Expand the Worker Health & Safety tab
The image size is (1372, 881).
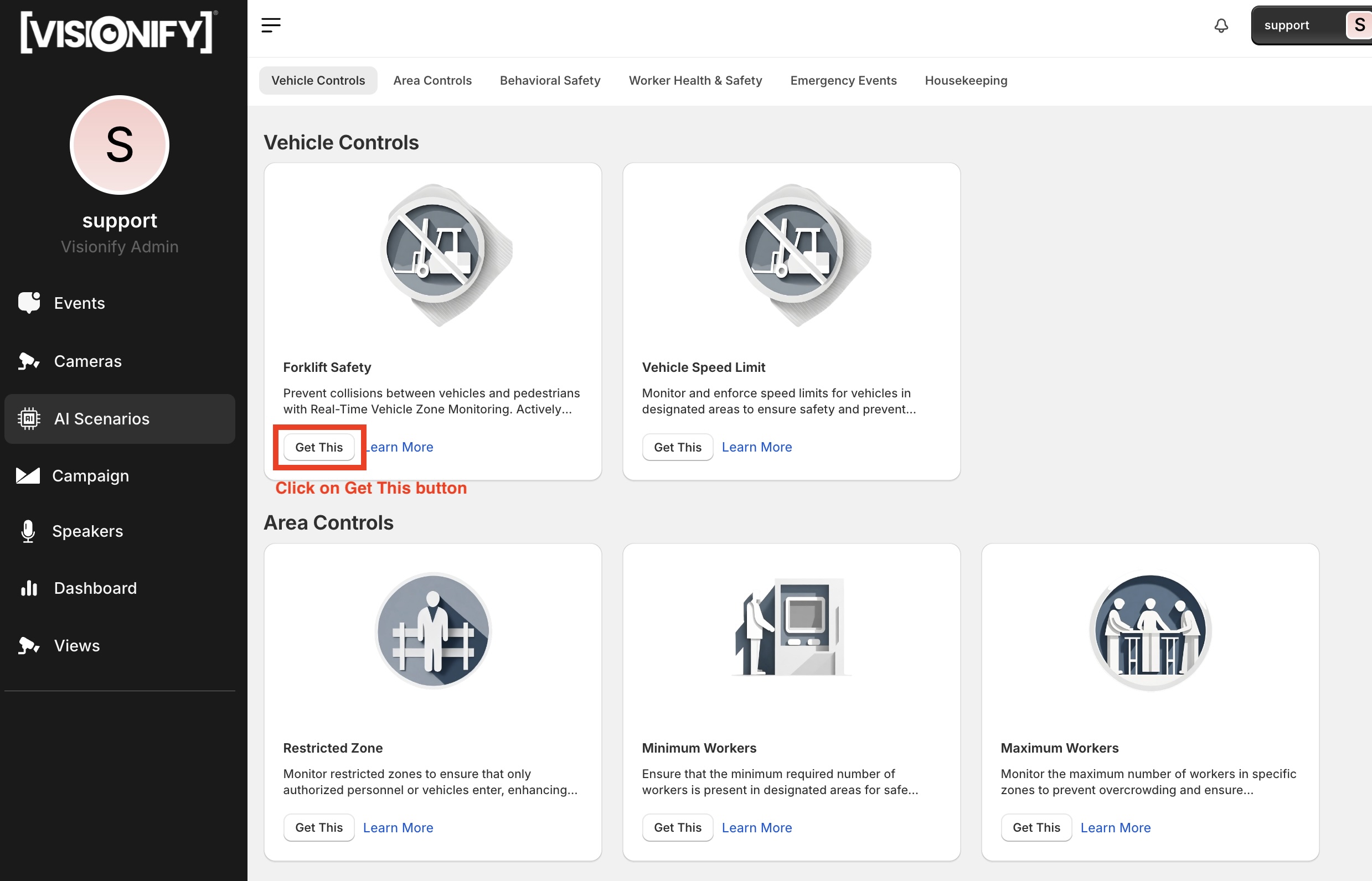click(695, 80)
